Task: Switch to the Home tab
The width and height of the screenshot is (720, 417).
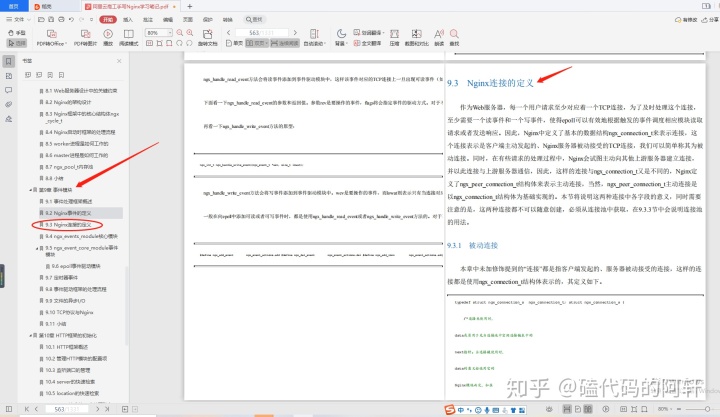Action: [14, 6]
